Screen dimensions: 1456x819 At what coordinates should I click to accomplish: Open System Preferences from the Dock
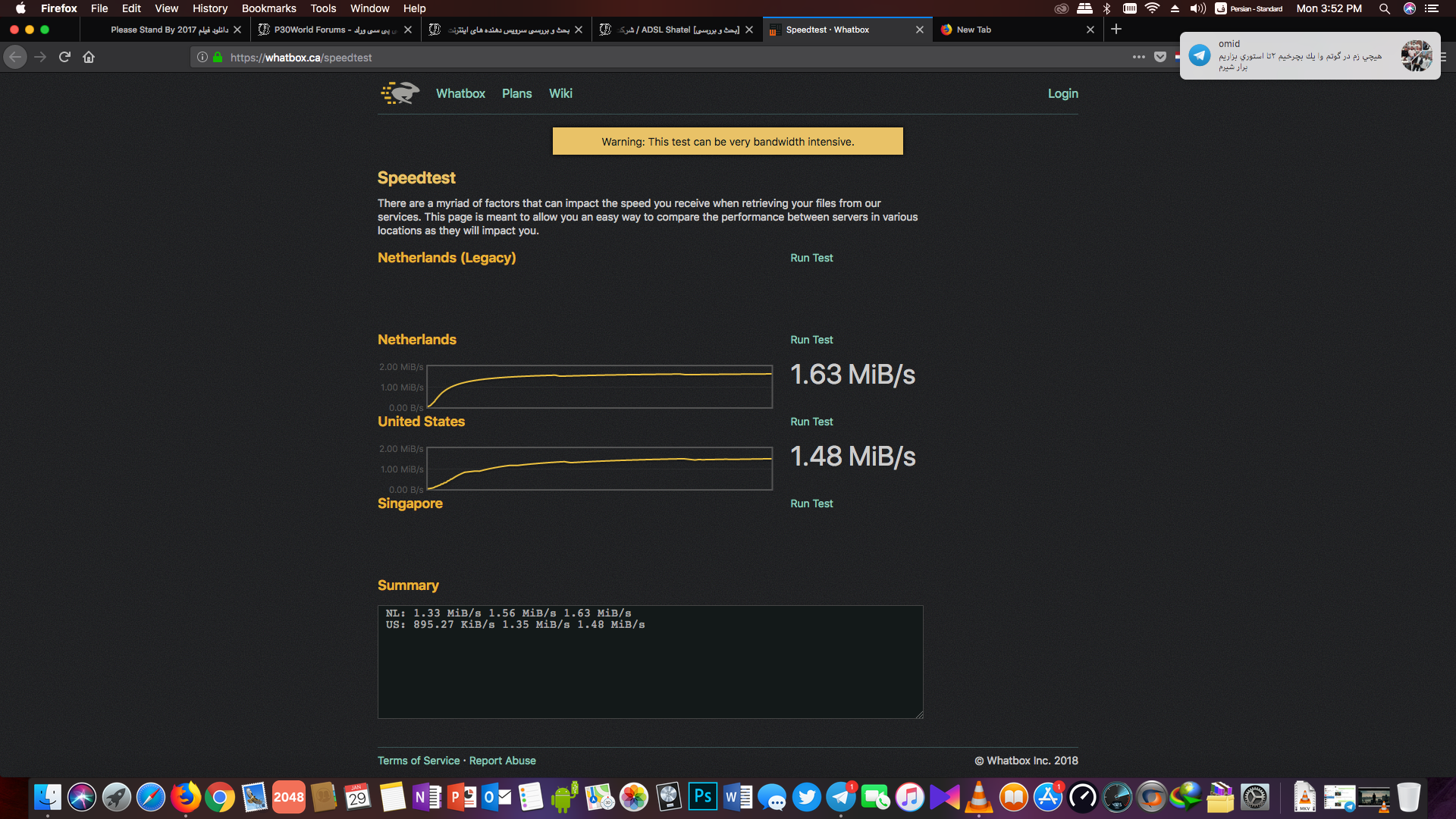1255,797
